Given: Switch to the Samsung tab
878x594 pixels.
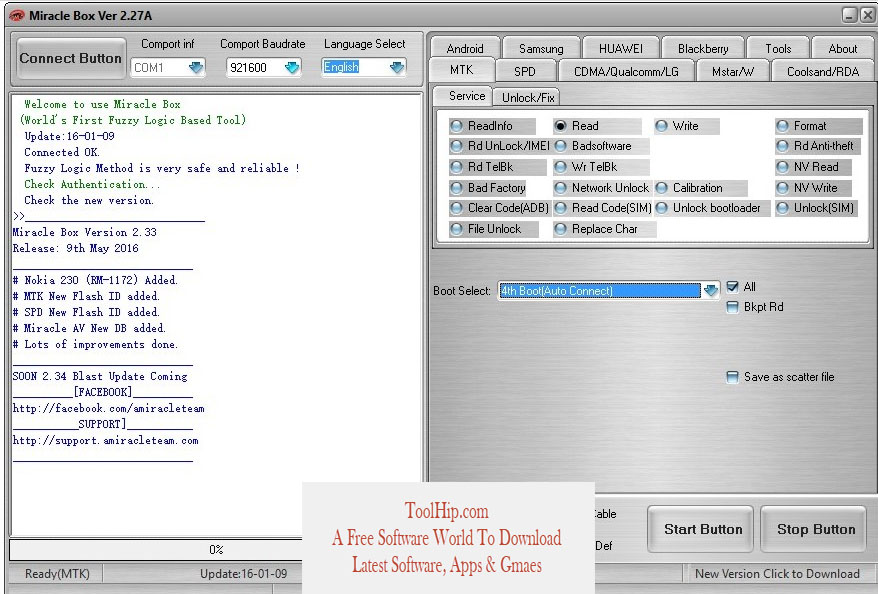Looking at the screenshot, I should (541, 49).
